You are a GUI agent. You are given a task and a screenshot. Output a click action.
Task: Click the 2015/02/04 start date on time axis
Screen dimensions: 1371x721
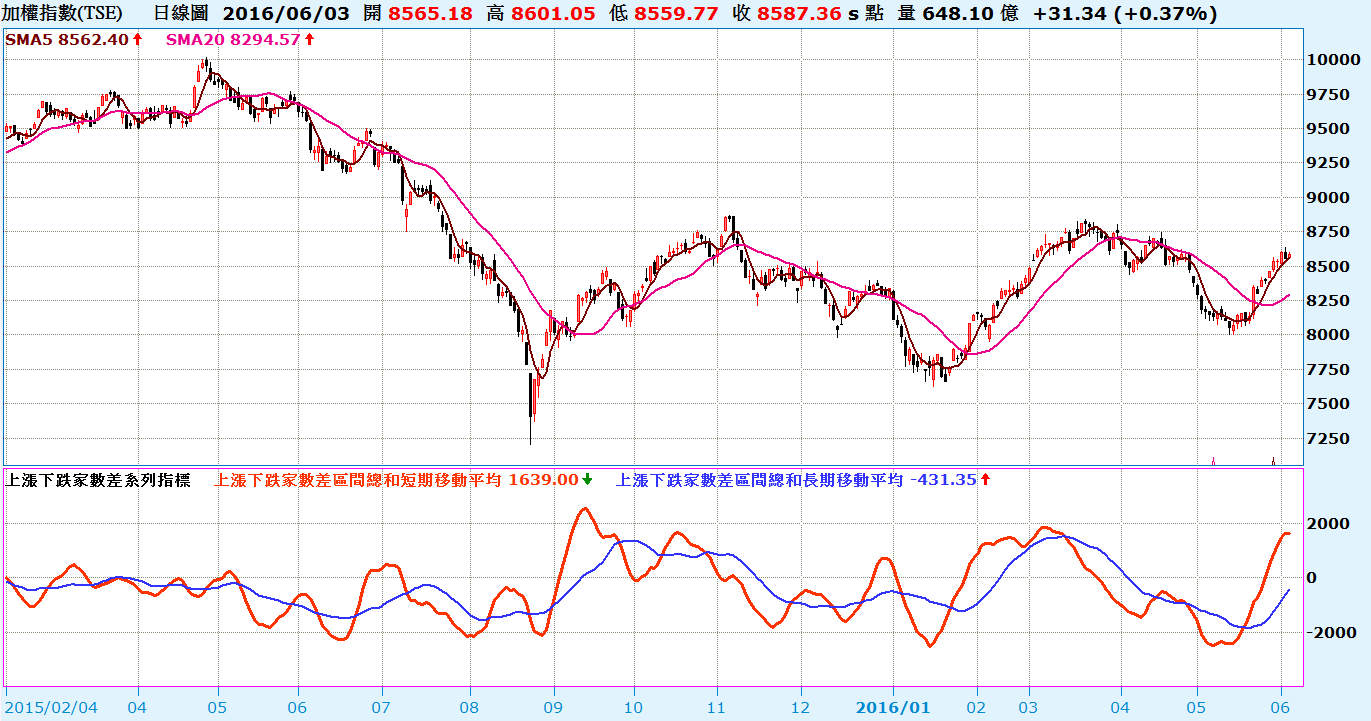click(51, 707)
